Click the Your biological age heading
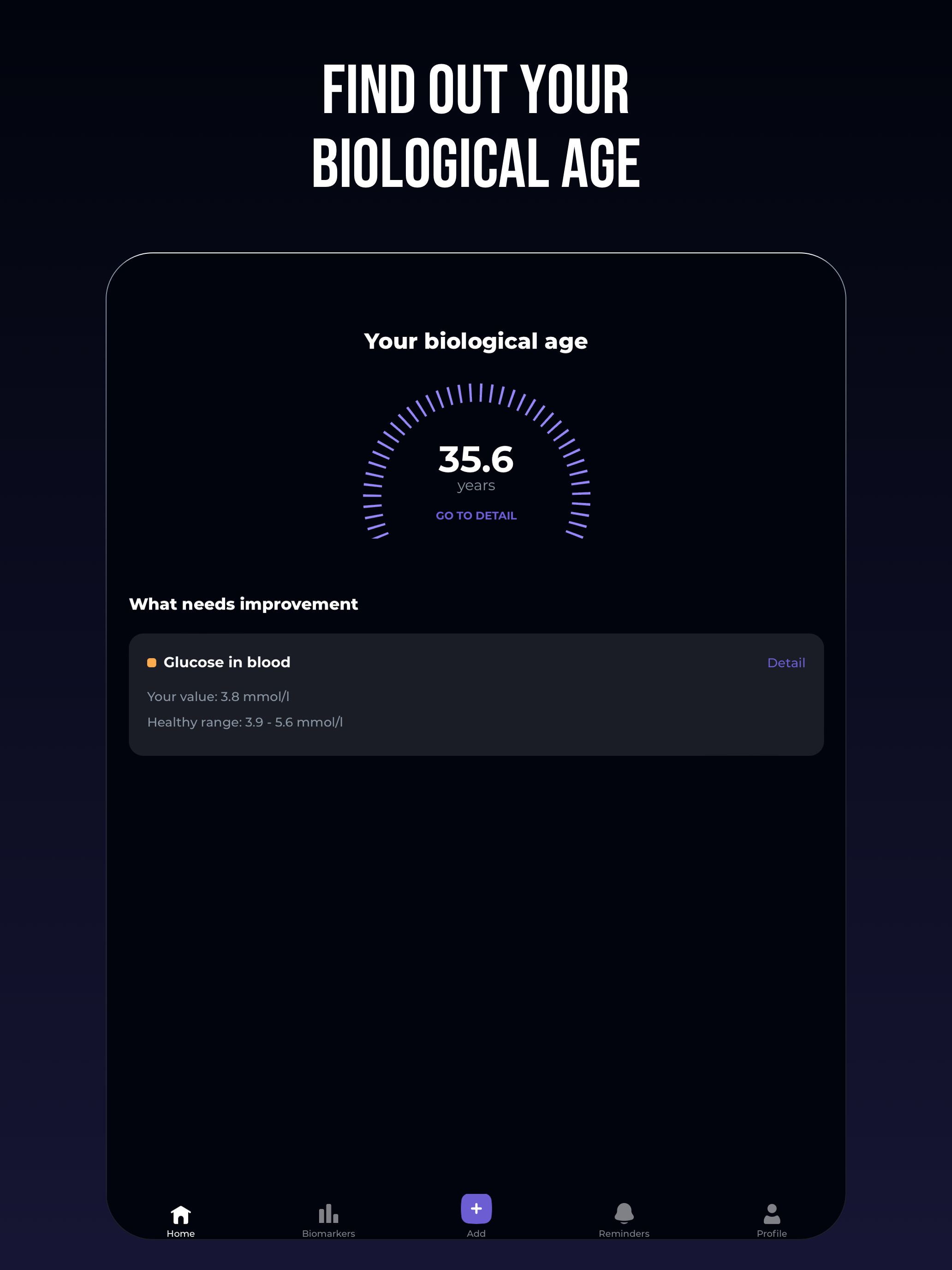Screen dimensions: 952x1270 point(476,341)
